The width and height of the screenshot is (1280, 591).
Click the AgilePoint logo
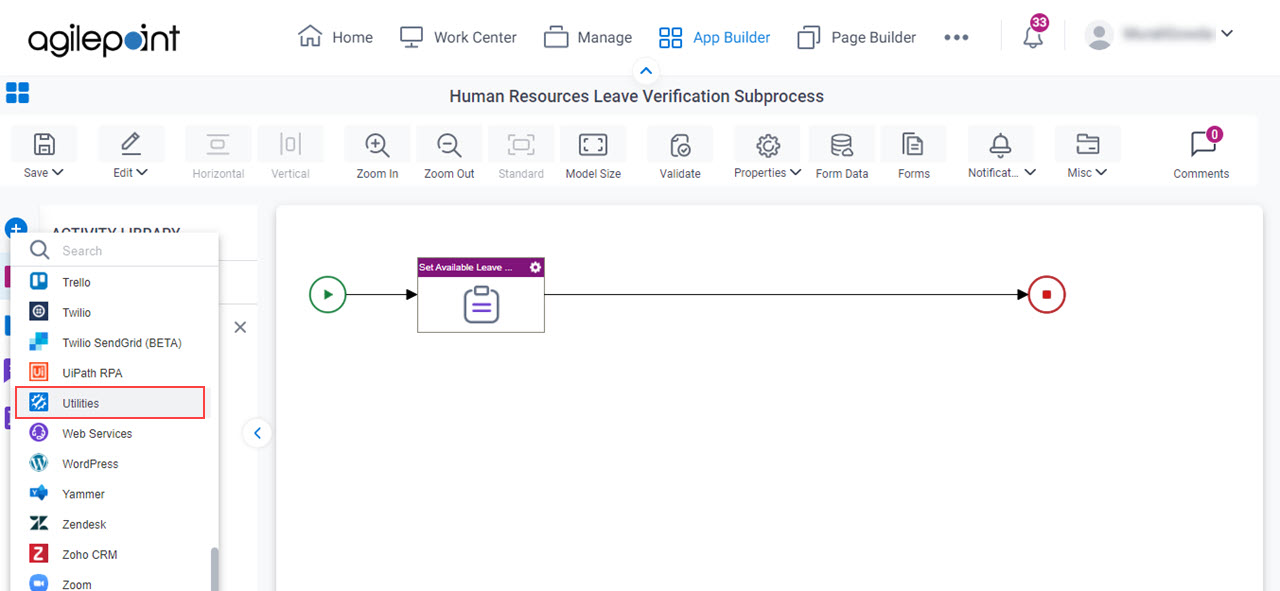click(104, 38)
